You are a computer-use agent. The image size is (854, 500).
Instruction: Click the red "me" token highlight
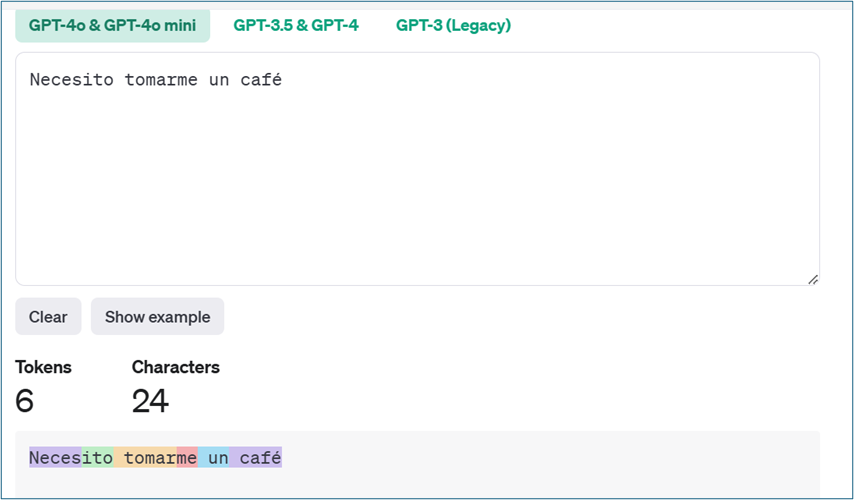click(x=187, y=458)
